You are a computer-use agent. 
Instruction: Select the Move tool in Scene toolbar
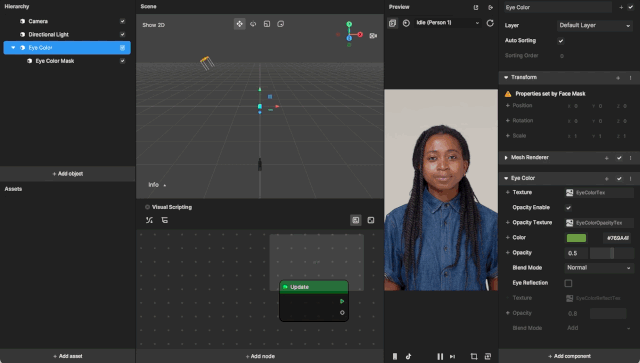240,24
